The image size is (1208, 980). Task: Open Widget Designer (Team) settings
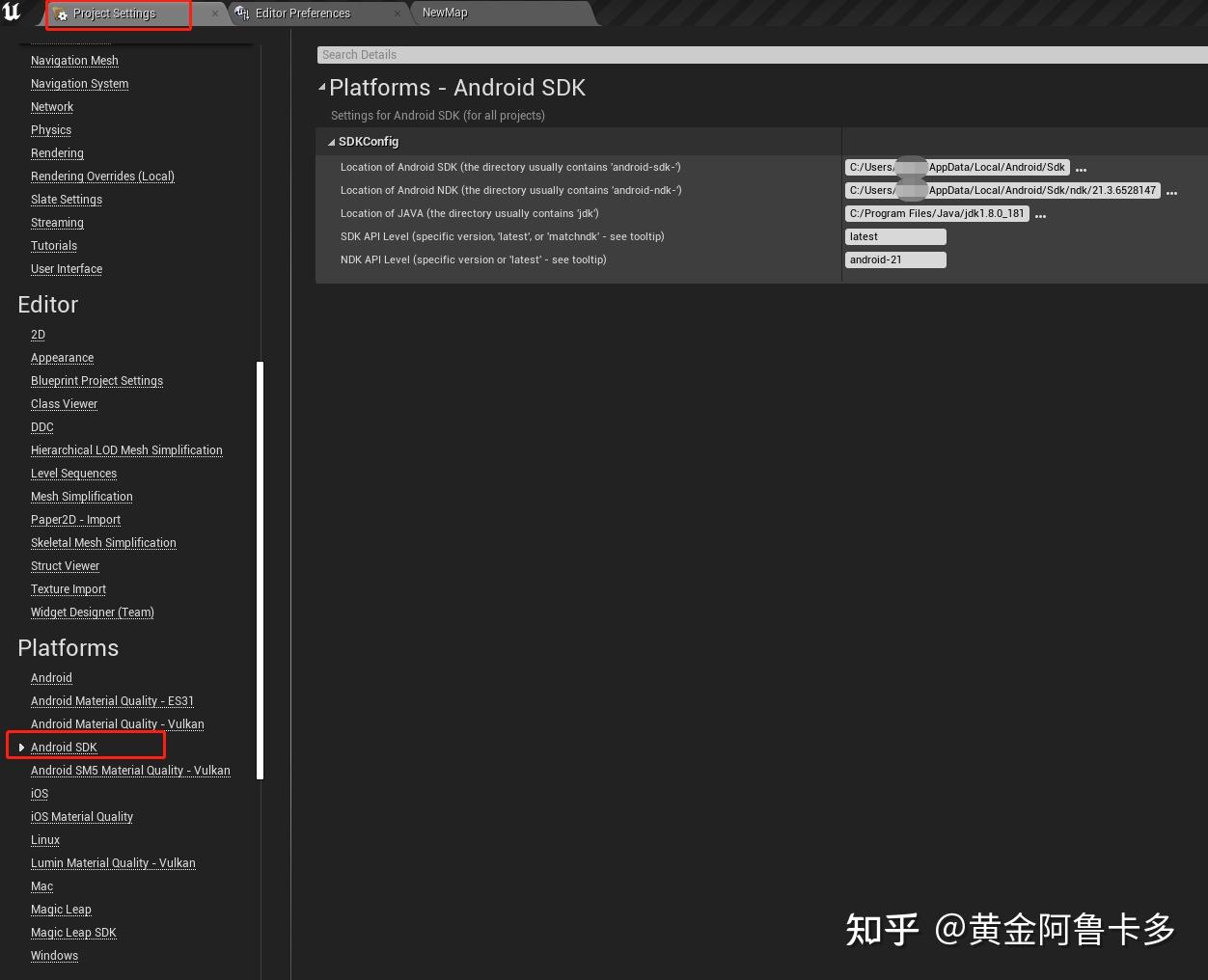click(93, 612)
